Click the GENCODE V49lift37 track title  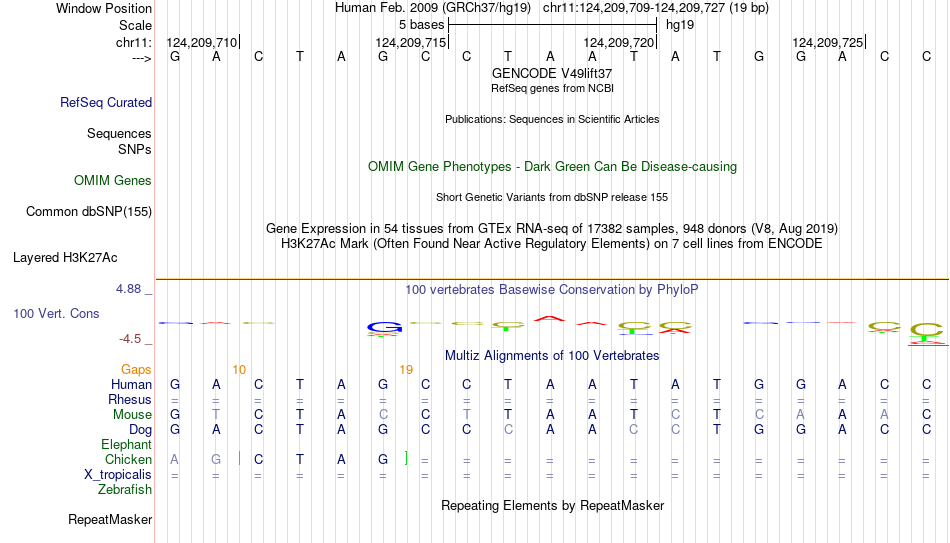(552, 73)
